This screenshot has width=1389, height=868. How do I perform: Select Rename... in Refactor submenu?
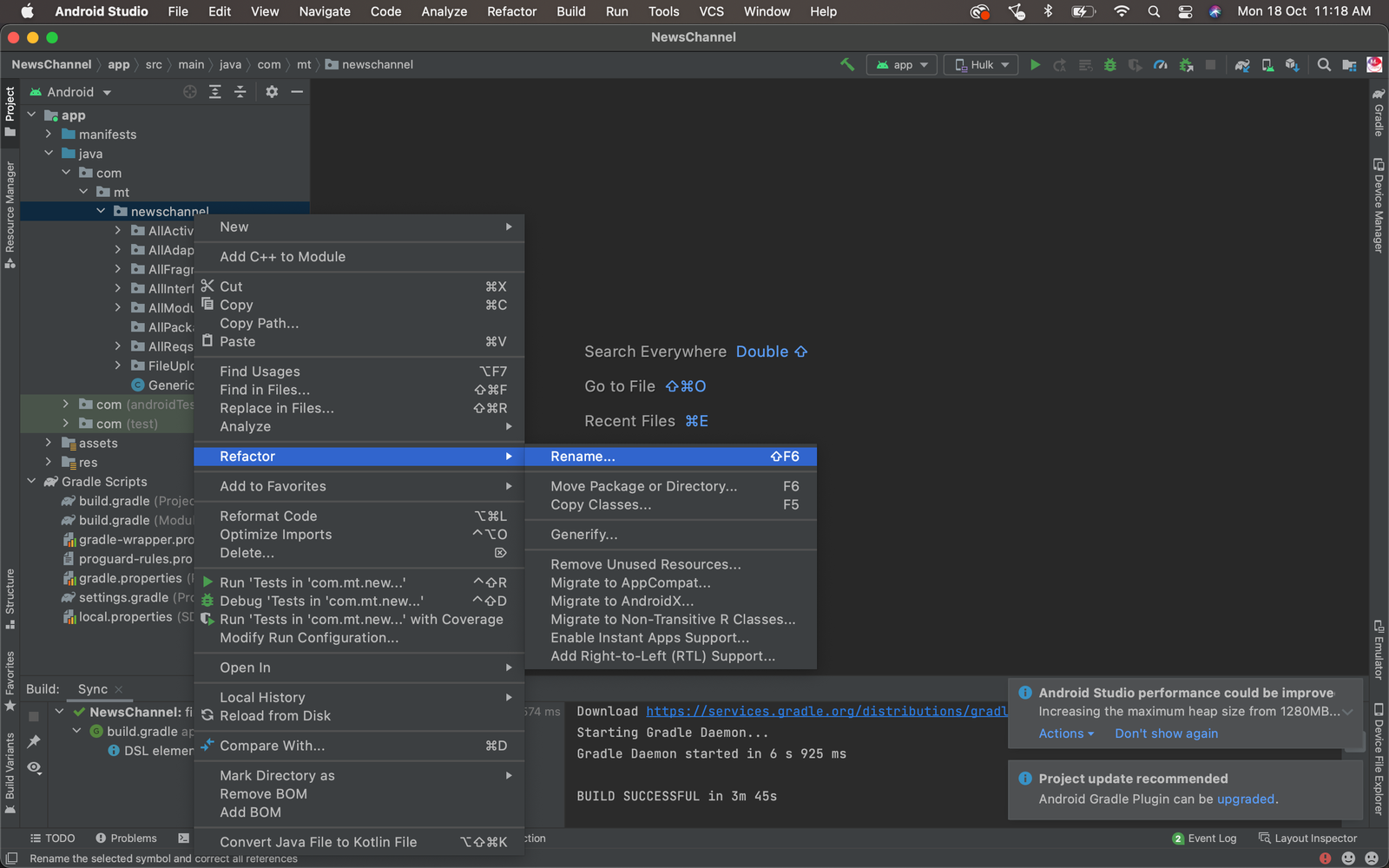(x=671, y=457)
